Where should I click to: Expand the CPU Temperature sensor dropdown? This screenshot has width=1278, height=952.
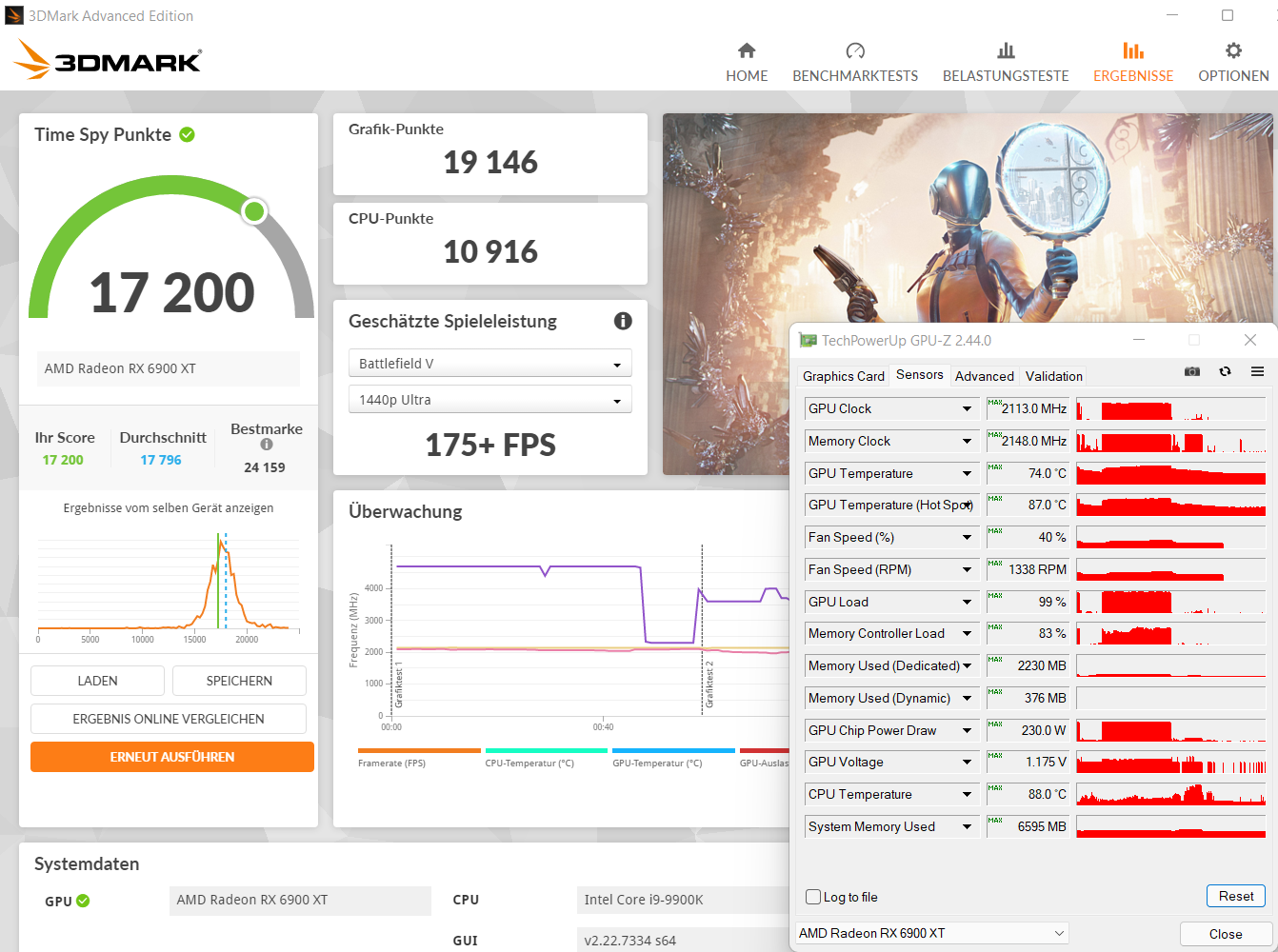[x=967, y=794]
